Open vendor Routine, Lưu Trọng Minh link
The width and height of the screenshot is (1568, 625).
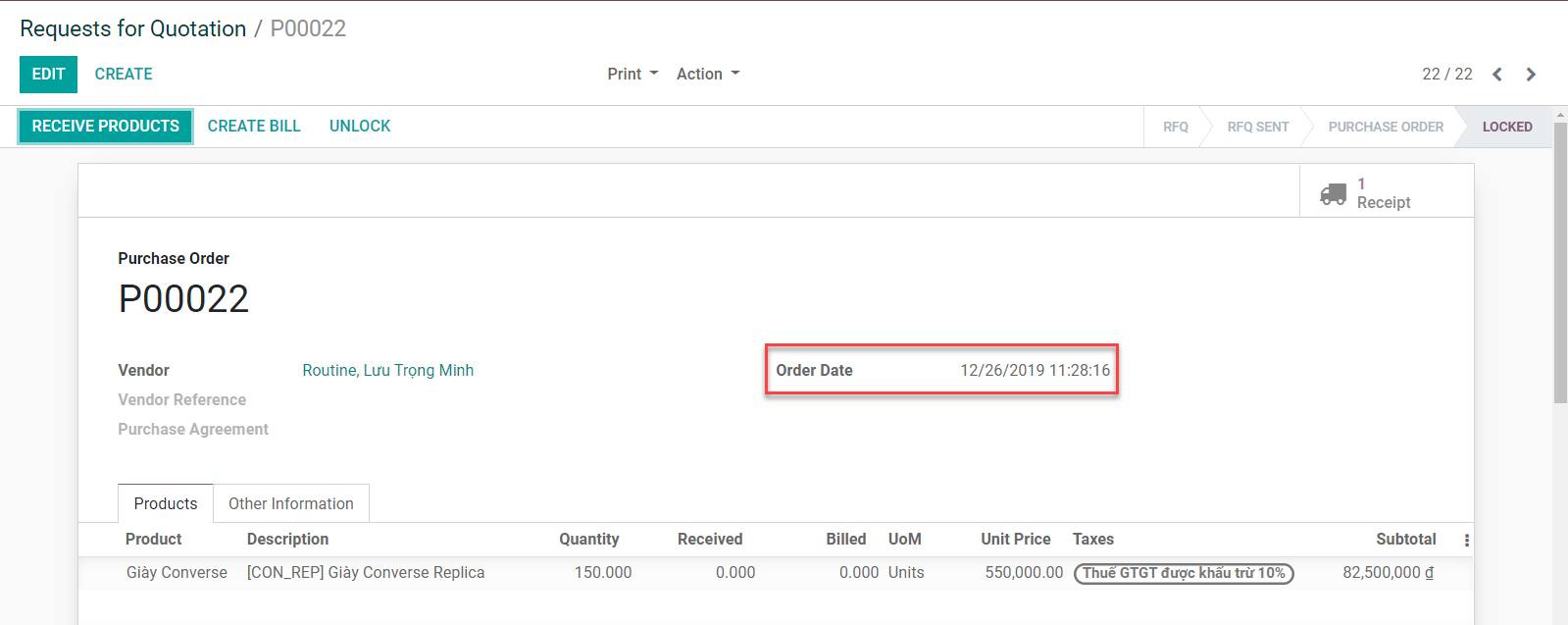click(387, 371)
